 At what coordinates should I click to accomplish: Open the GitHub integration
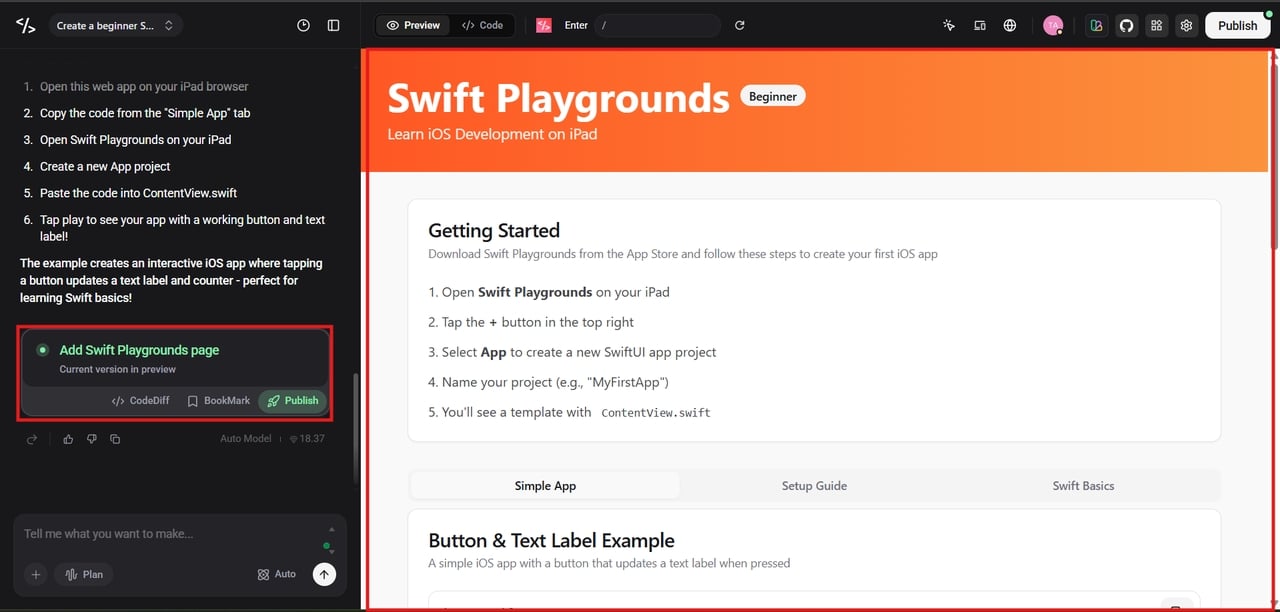click(1127, 26)
